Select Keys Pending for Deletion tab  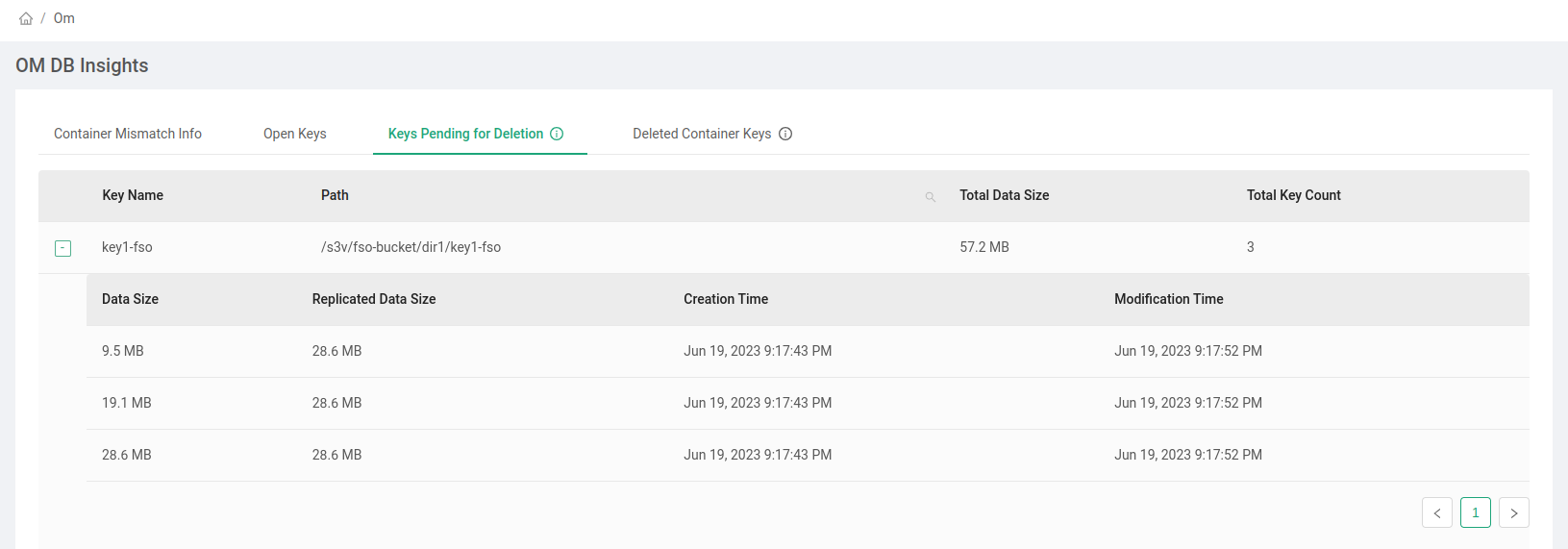(x=465, y=134)
